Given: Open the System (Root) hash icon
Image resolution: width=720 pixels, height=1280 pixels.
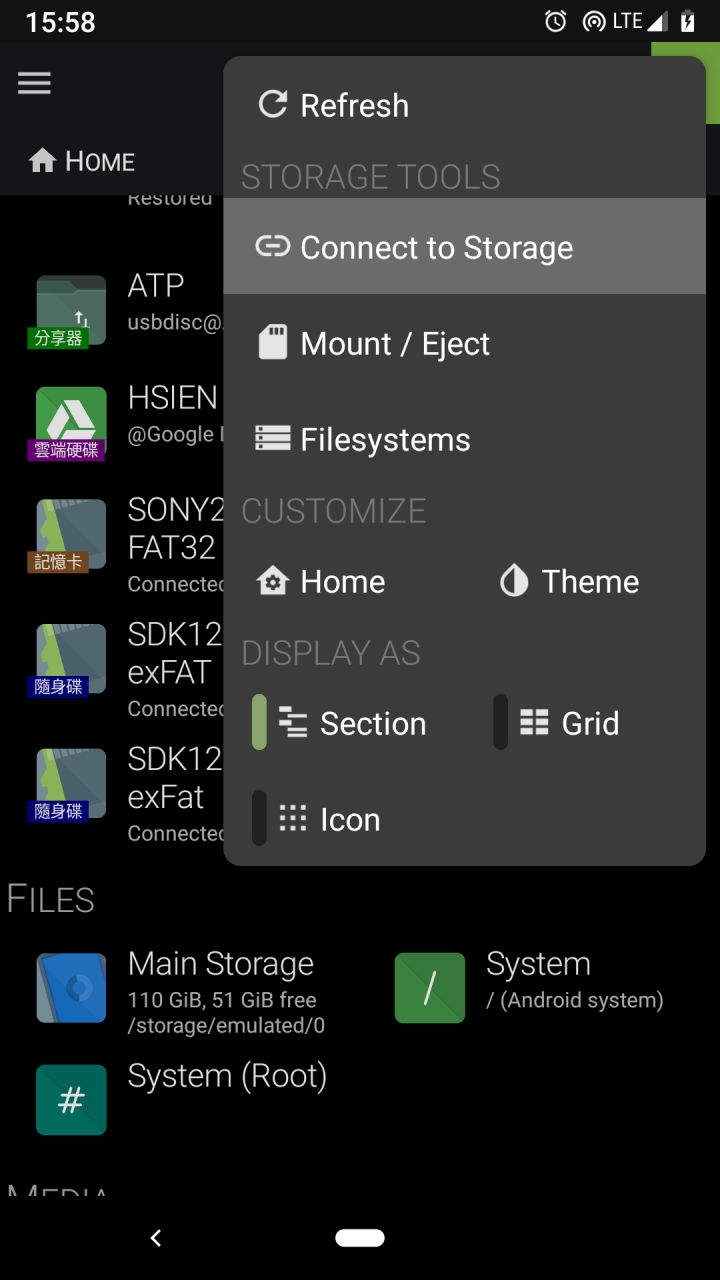Looking at the screenshot, I should pos(71,1100).
